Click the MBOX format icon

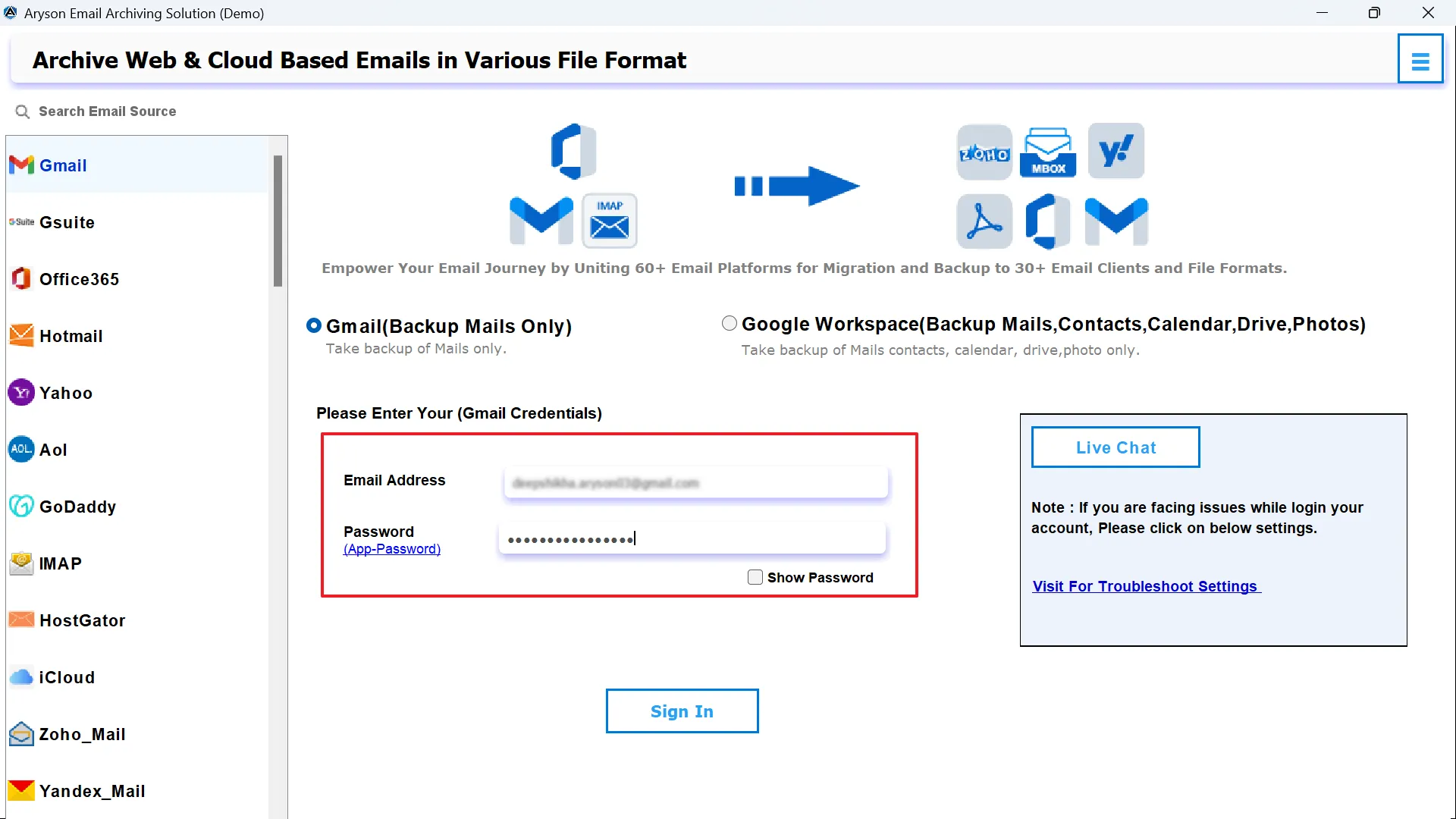point(1048,152)
